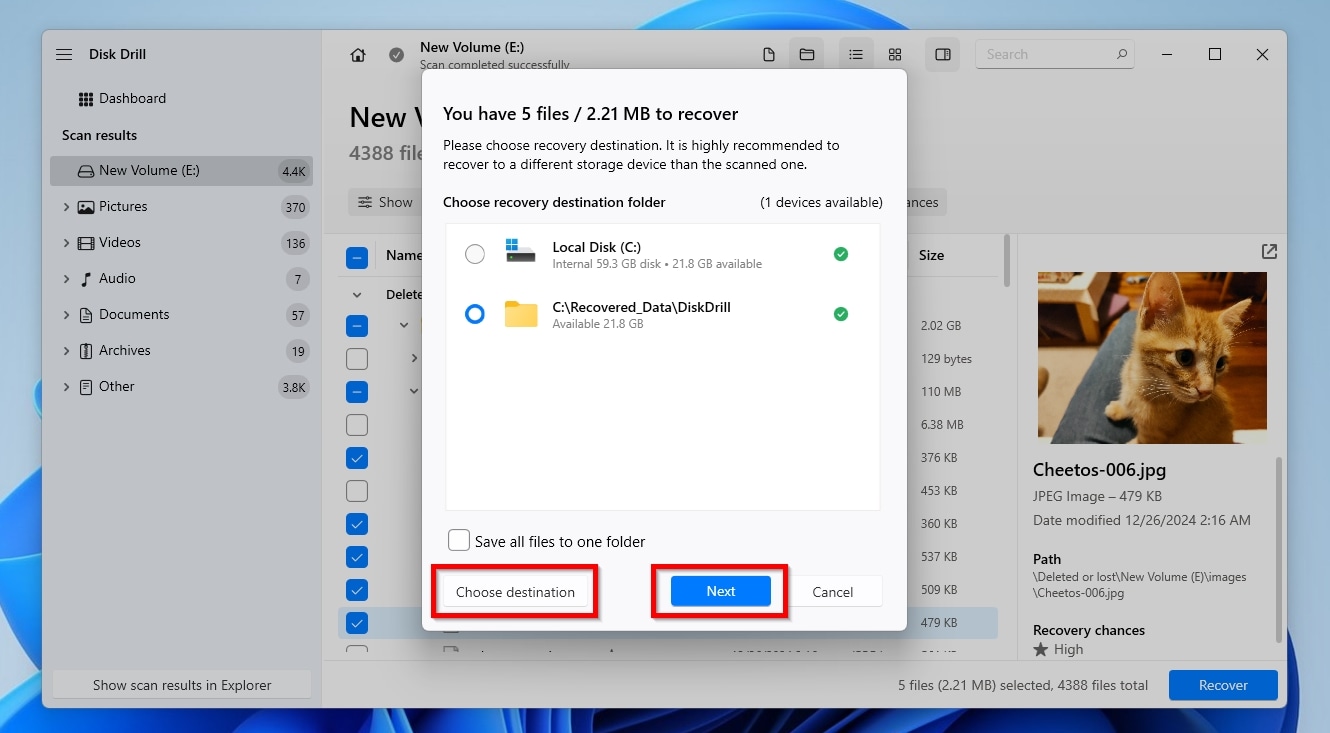This screenshot has width=1330, height=733.
Task: Click the file type view toolbar icon
Action: tap(769, 54)
